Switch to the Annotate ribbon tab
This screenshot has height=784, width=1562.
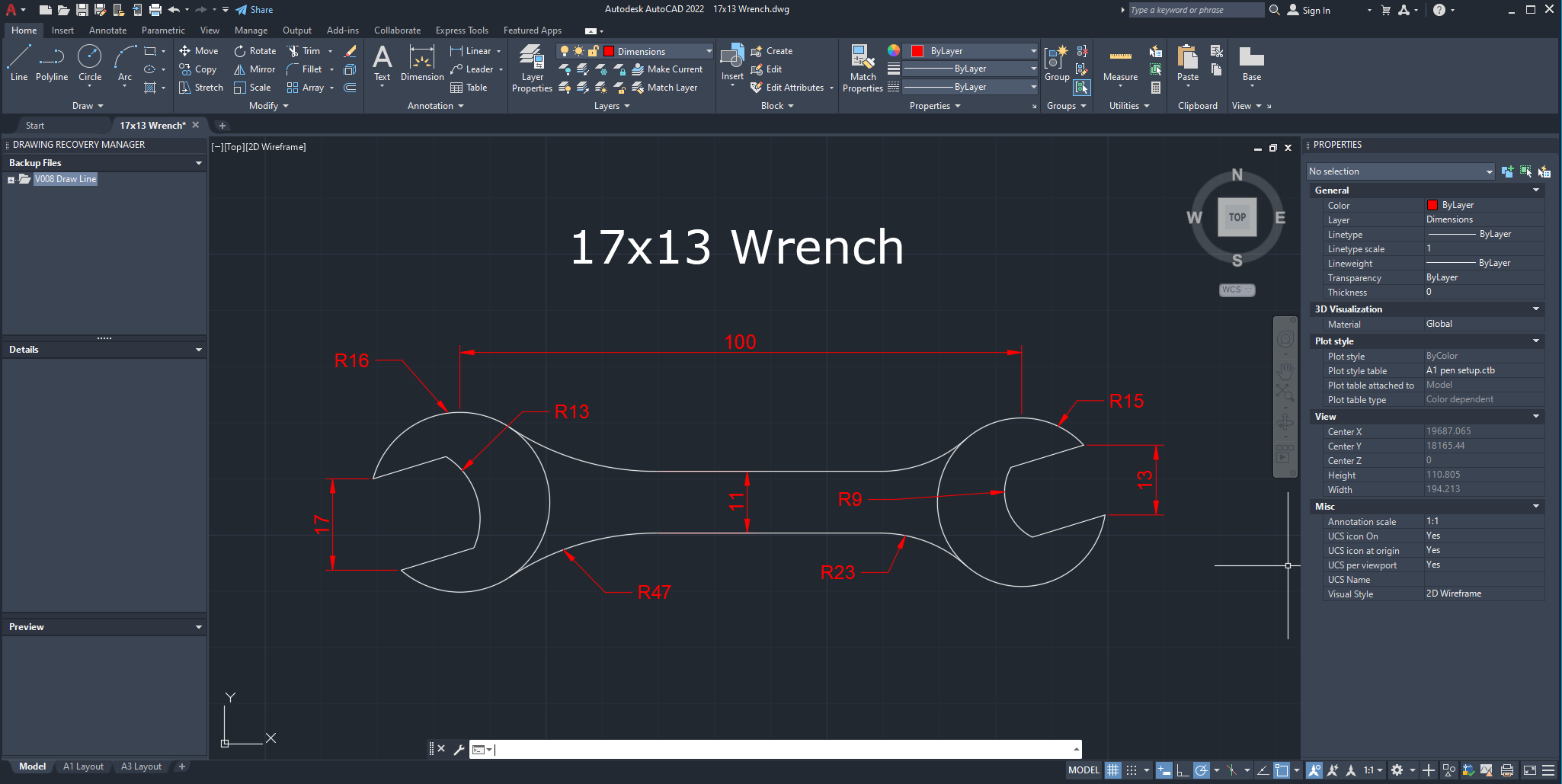point(107,30)
